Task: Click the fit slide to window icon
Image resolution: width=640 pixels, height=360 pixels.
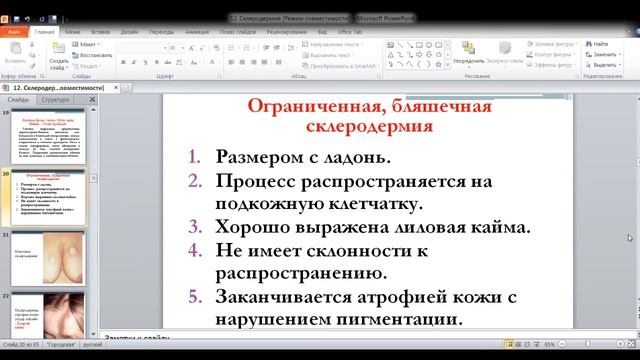Action: point(631,344)
